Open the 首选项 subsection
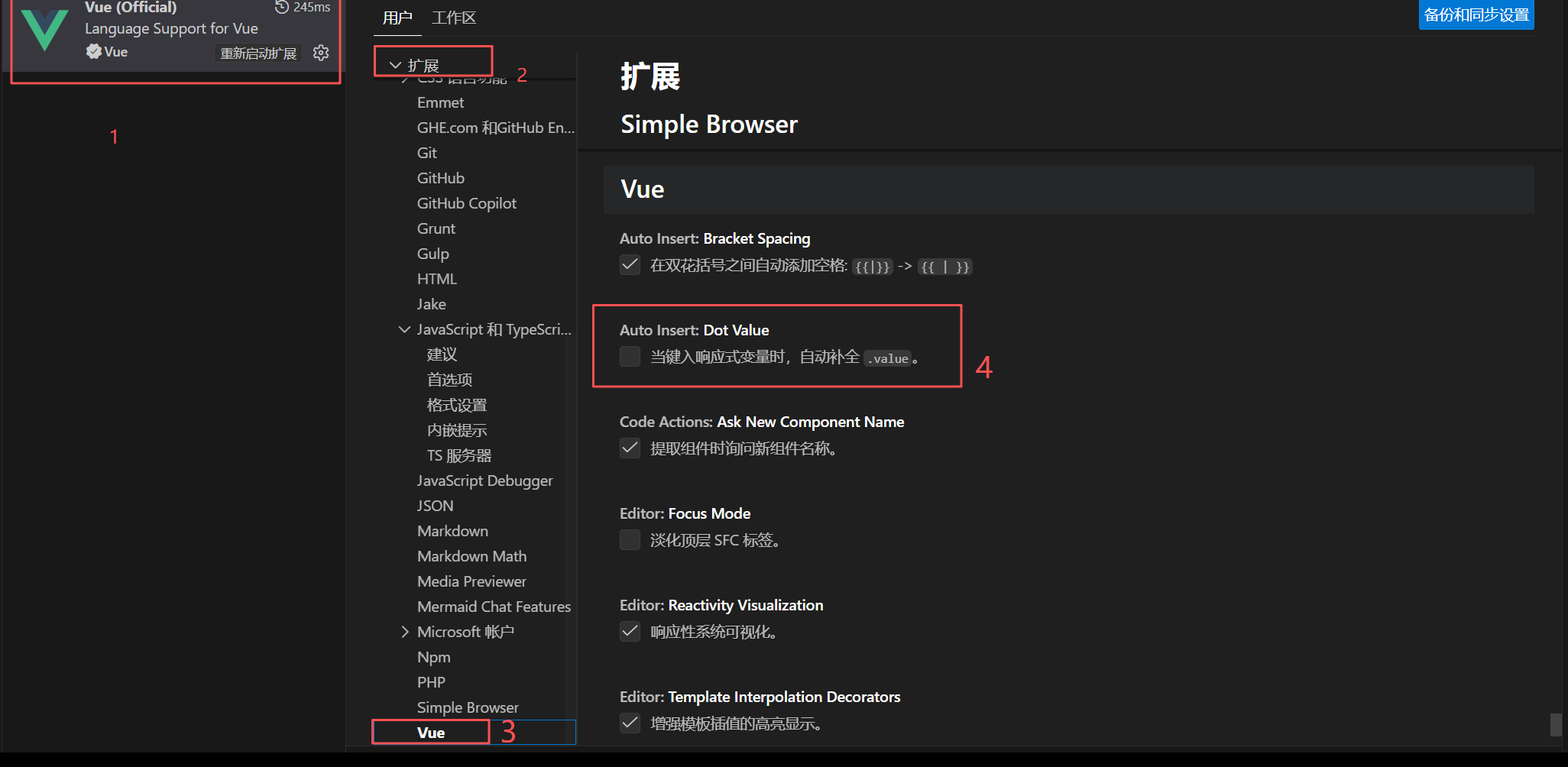 [x=449, y=380]
